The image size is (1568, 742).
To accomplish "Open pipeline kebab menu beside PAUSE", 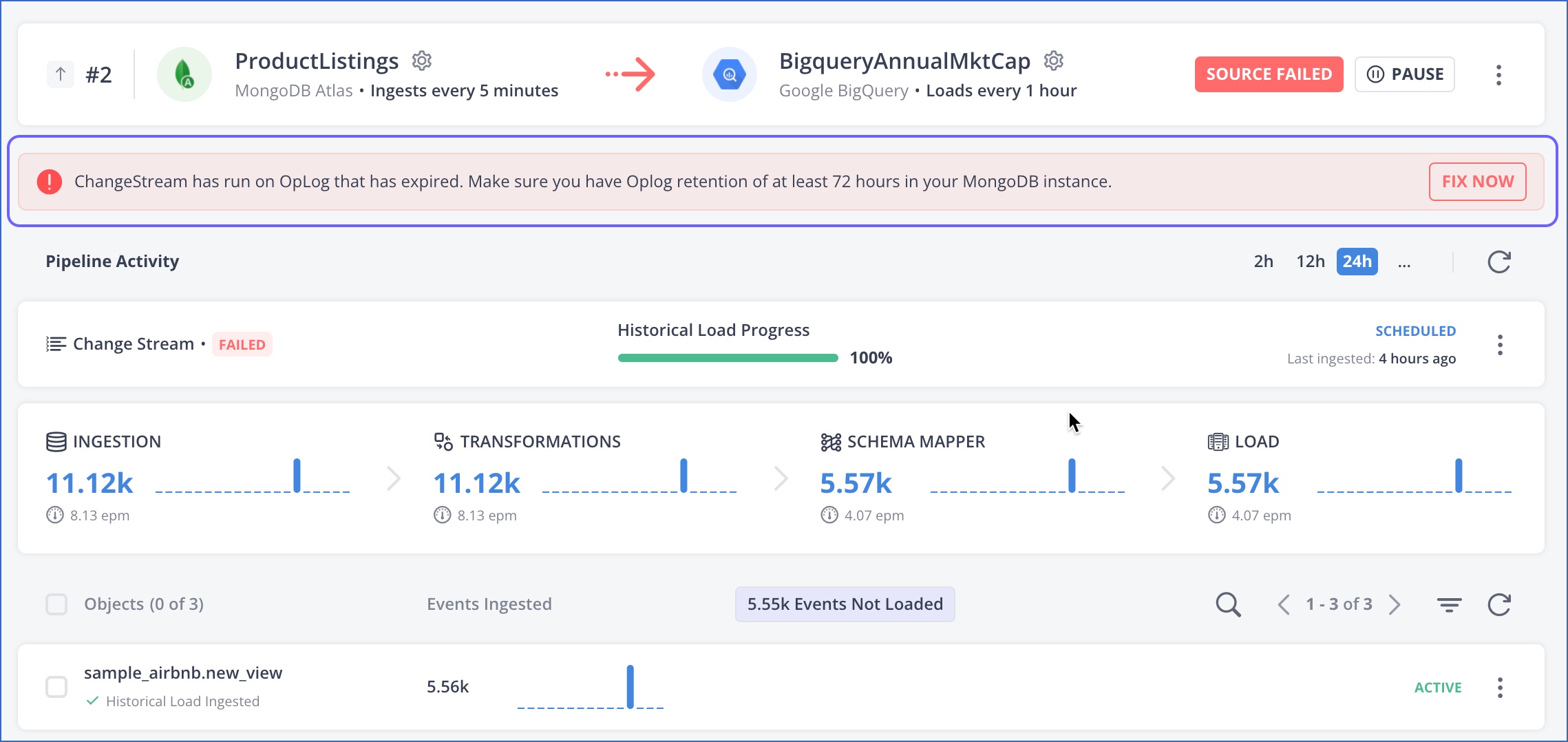I will [1498, 74].
